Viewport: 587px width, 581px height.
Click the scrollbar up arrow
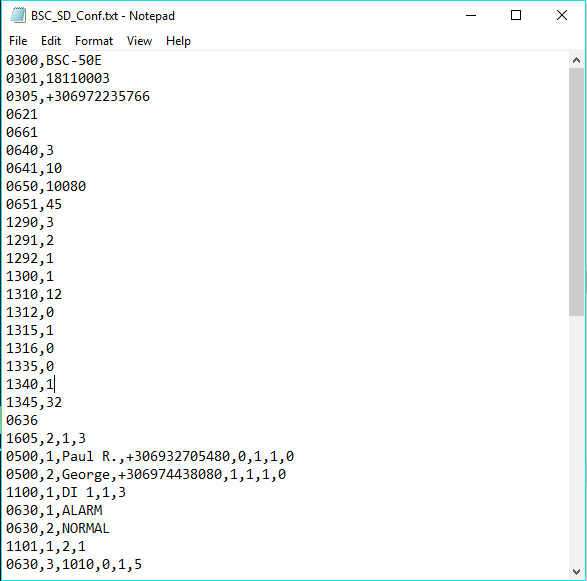(x=577, y=60)
